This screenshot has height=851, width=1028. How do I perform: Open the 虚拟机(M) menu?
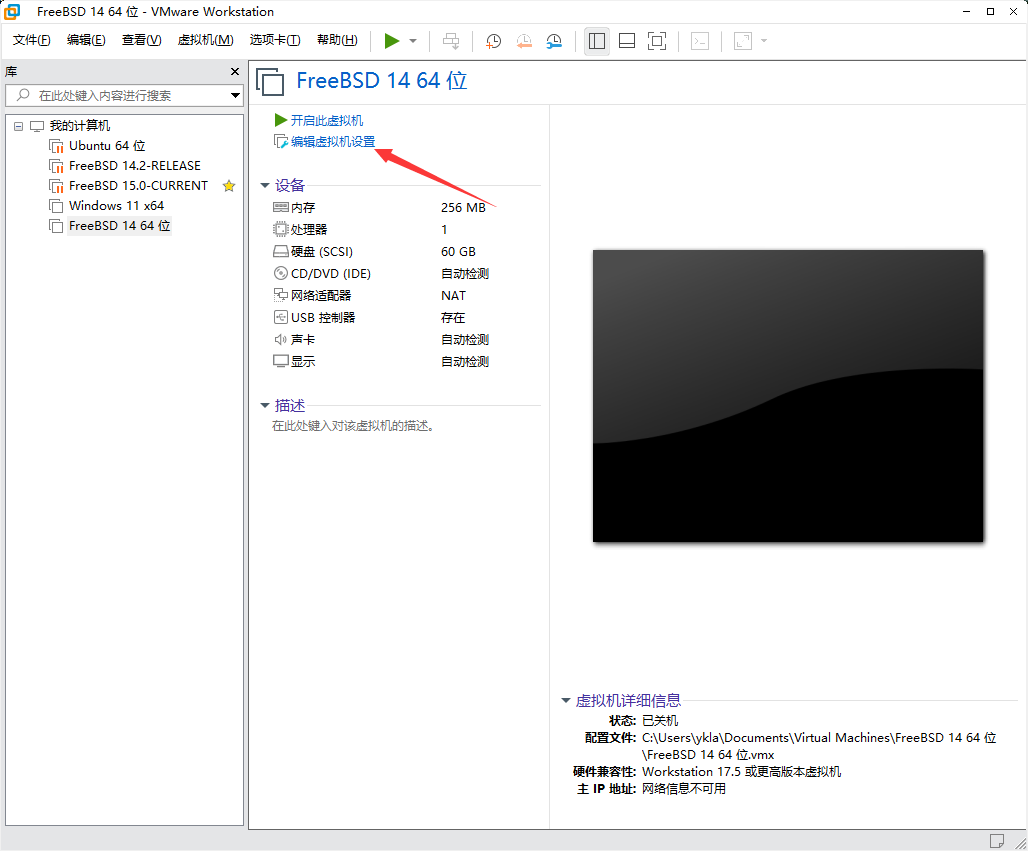click(x=205, y=40)
